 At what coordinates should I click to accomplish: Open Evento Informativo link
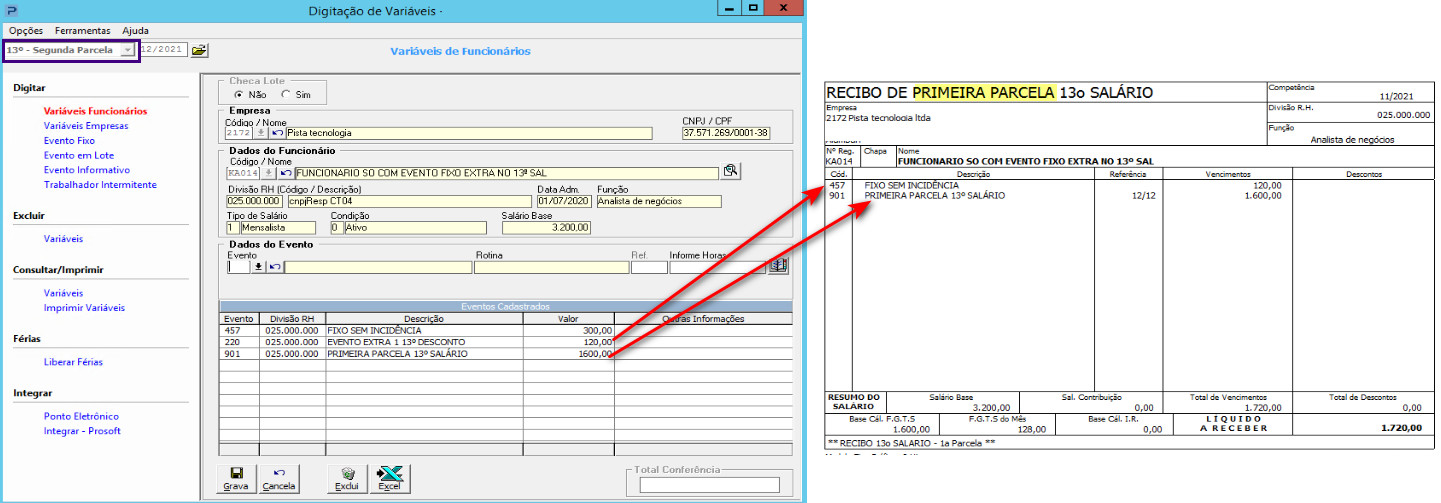coord(87,170)
